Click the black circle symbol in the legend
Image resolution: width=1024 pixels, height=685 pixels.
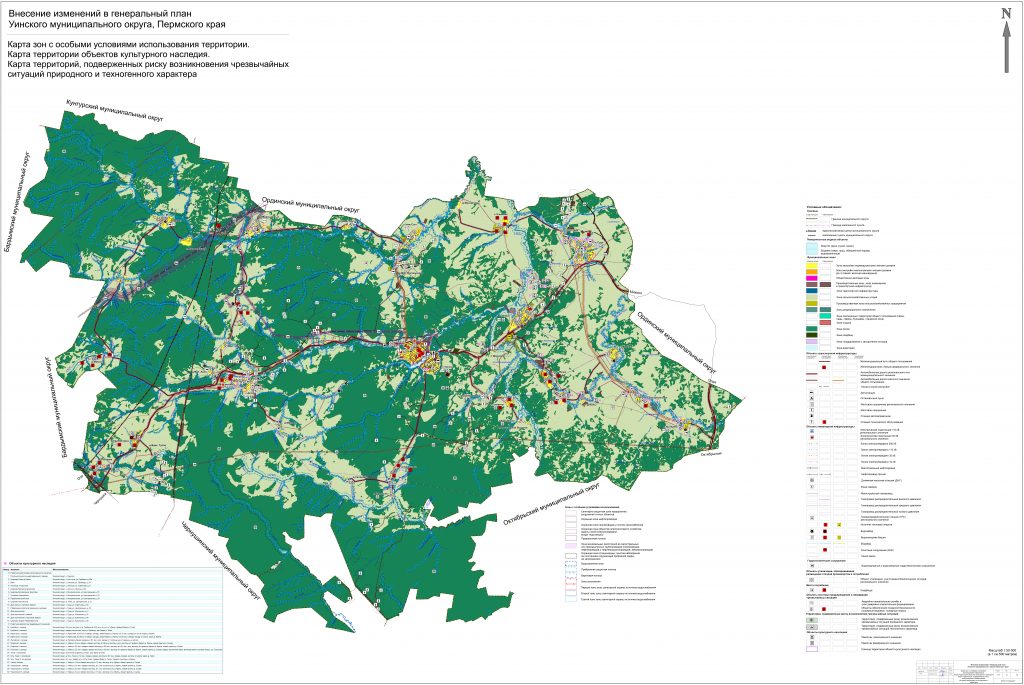pos(812,532)
